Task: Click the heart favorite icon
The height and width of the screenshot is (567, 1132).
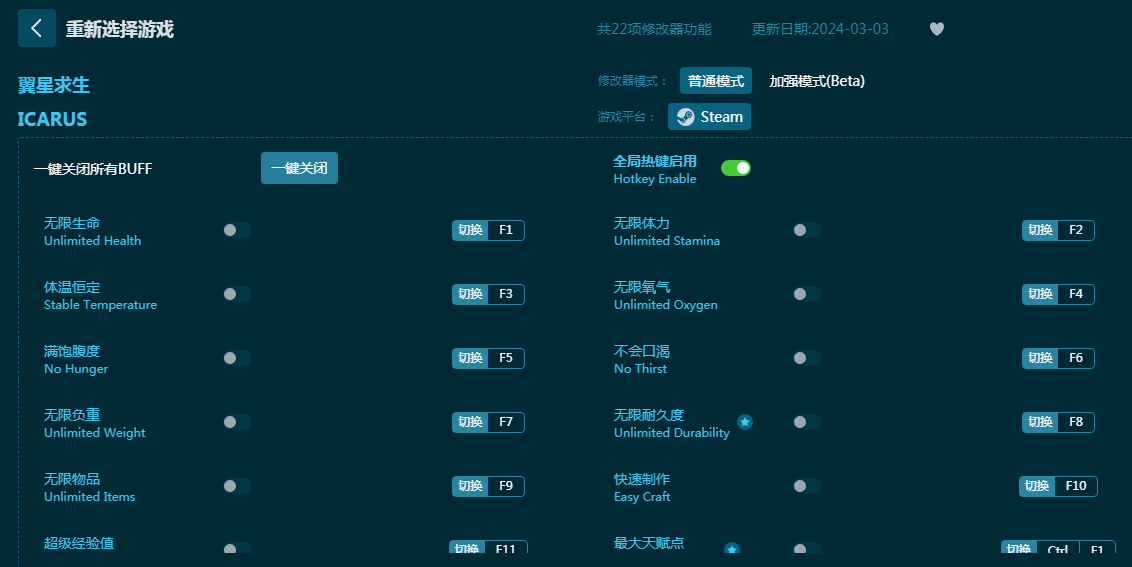Action: (936, 29)
